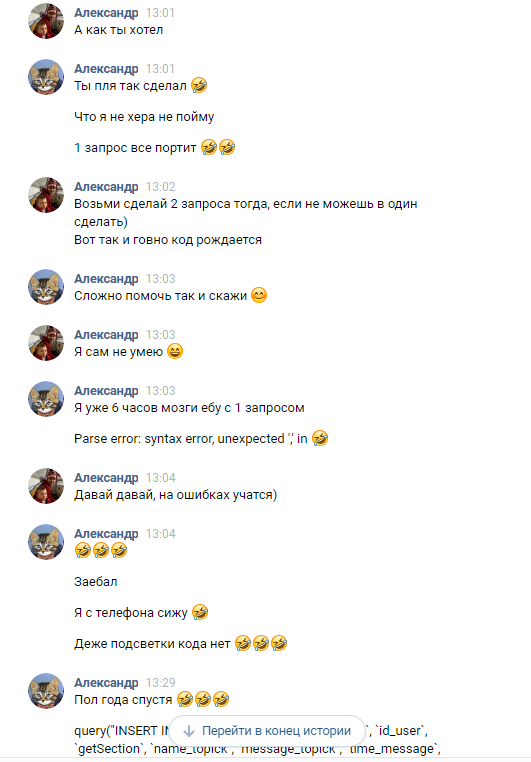
Task: Click the grinning emoji after «Я сам не умею»
Action: (175, 351)
